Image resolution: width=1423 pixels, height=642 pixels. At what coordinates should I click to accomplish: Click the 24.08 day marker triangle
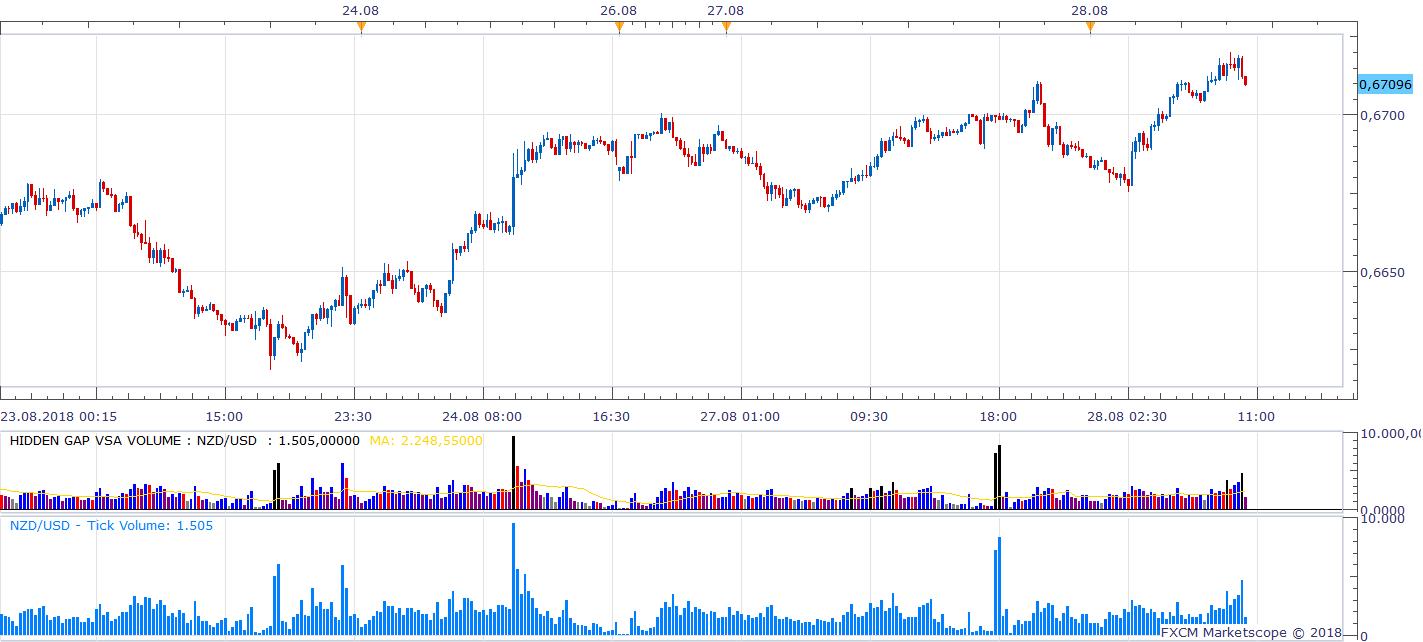pos(361,28)
